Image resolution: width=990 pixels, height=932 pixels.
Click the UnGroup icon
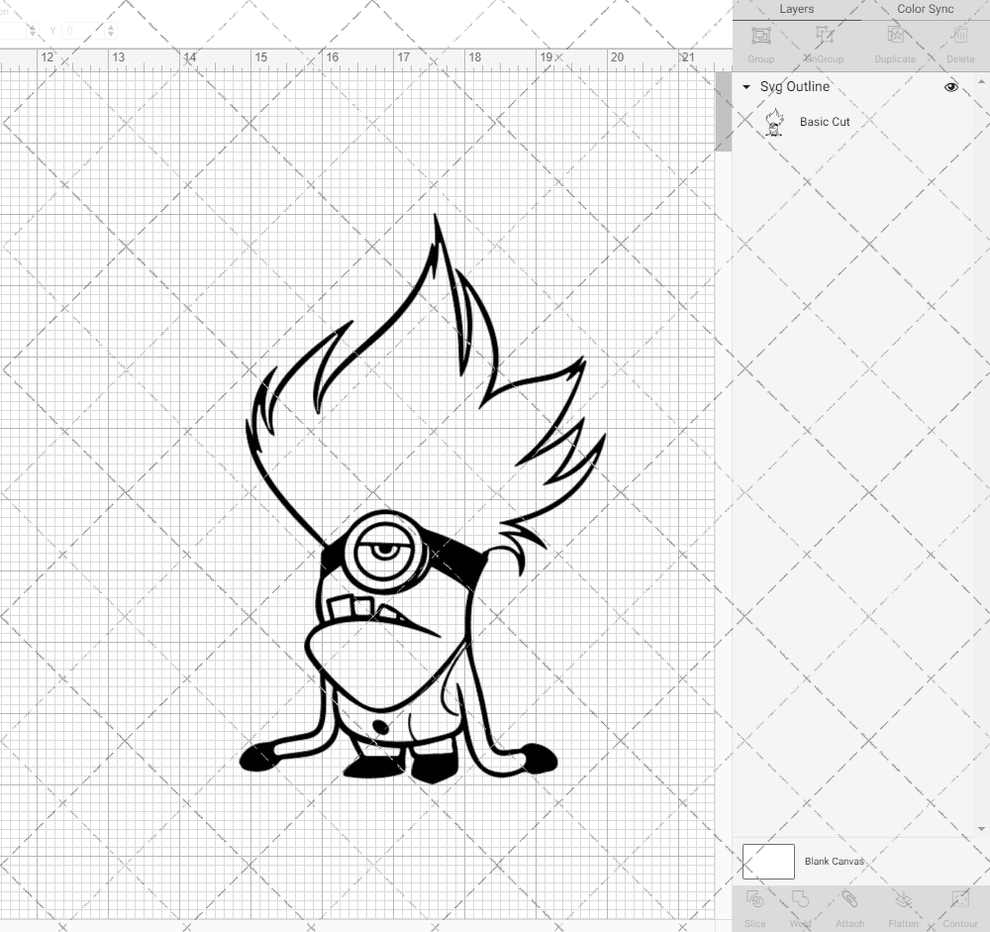coord(823,42)
